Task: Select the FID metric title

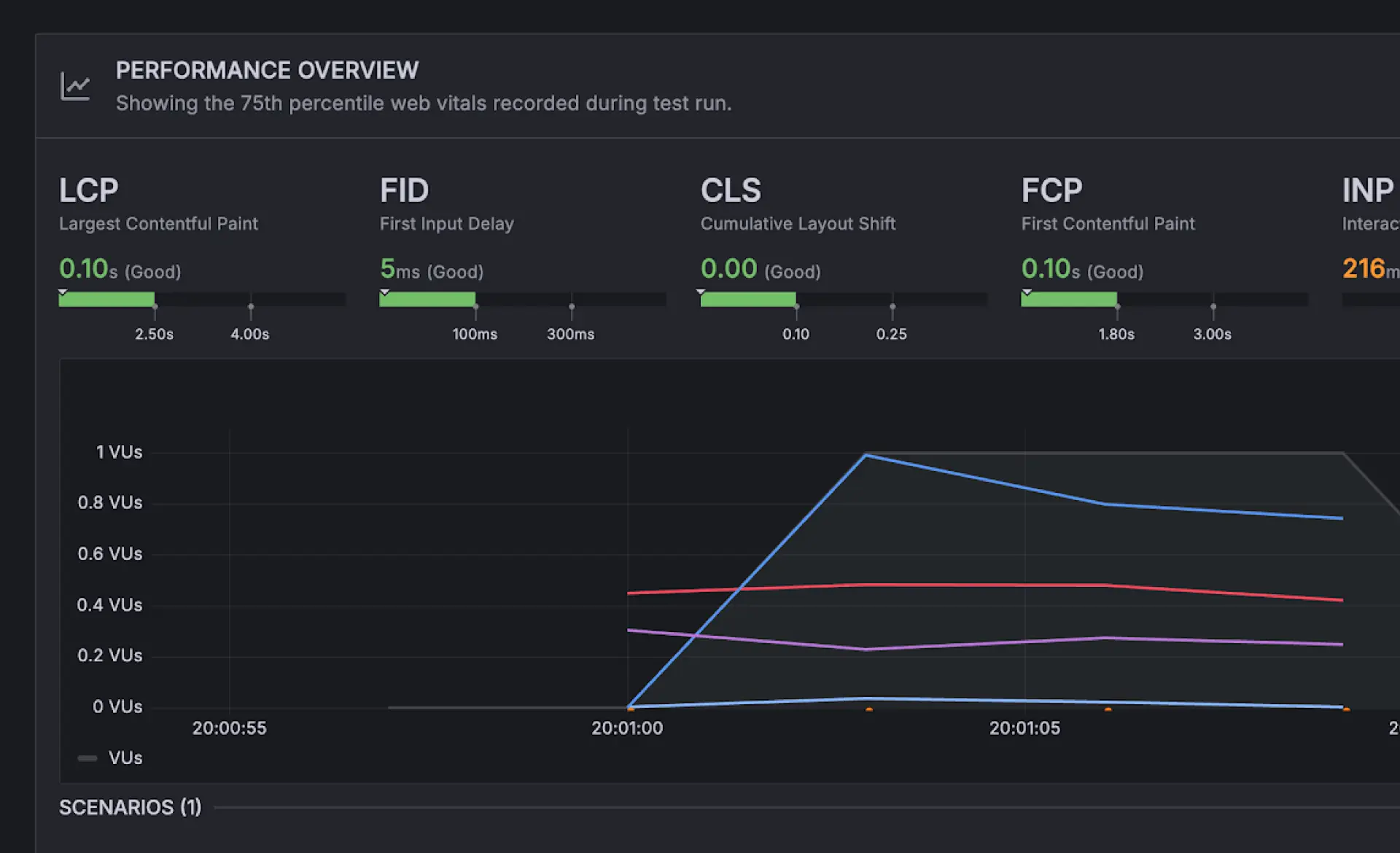Action: (404, 190)
